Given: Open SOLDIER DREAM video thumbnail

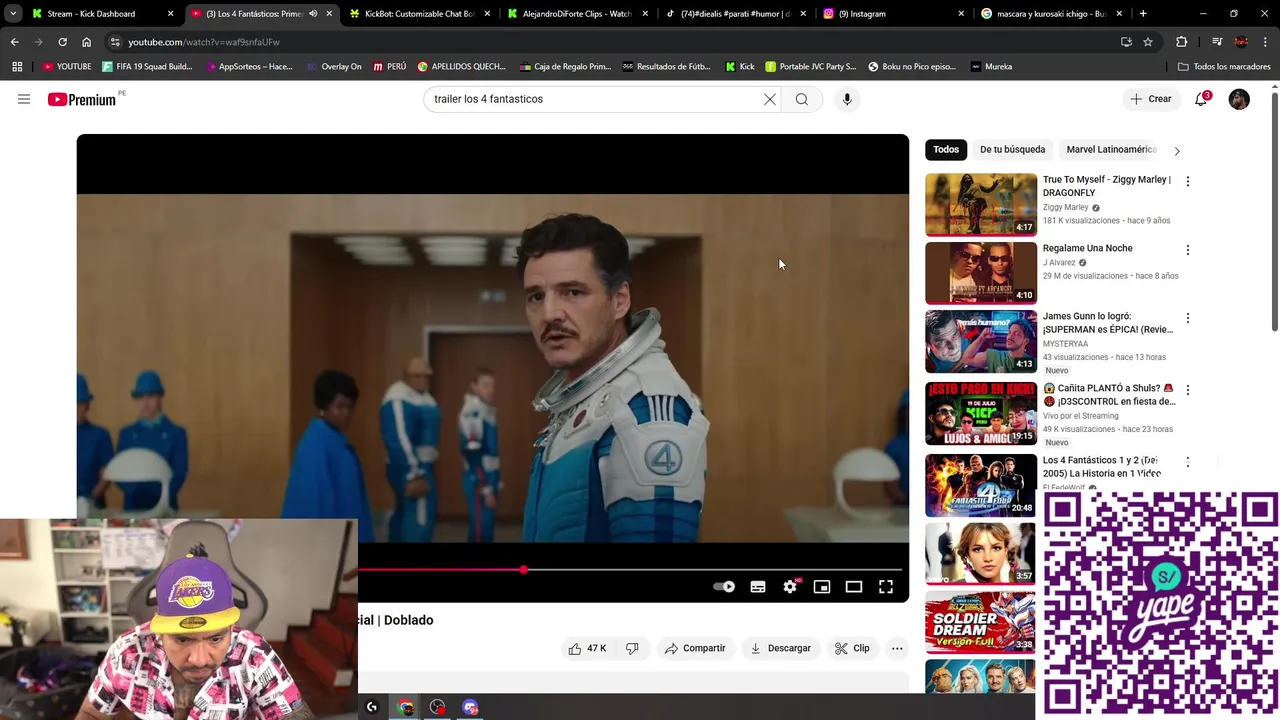Looking at the screenshot, I should pyautogui.click(x=981, y=622).
